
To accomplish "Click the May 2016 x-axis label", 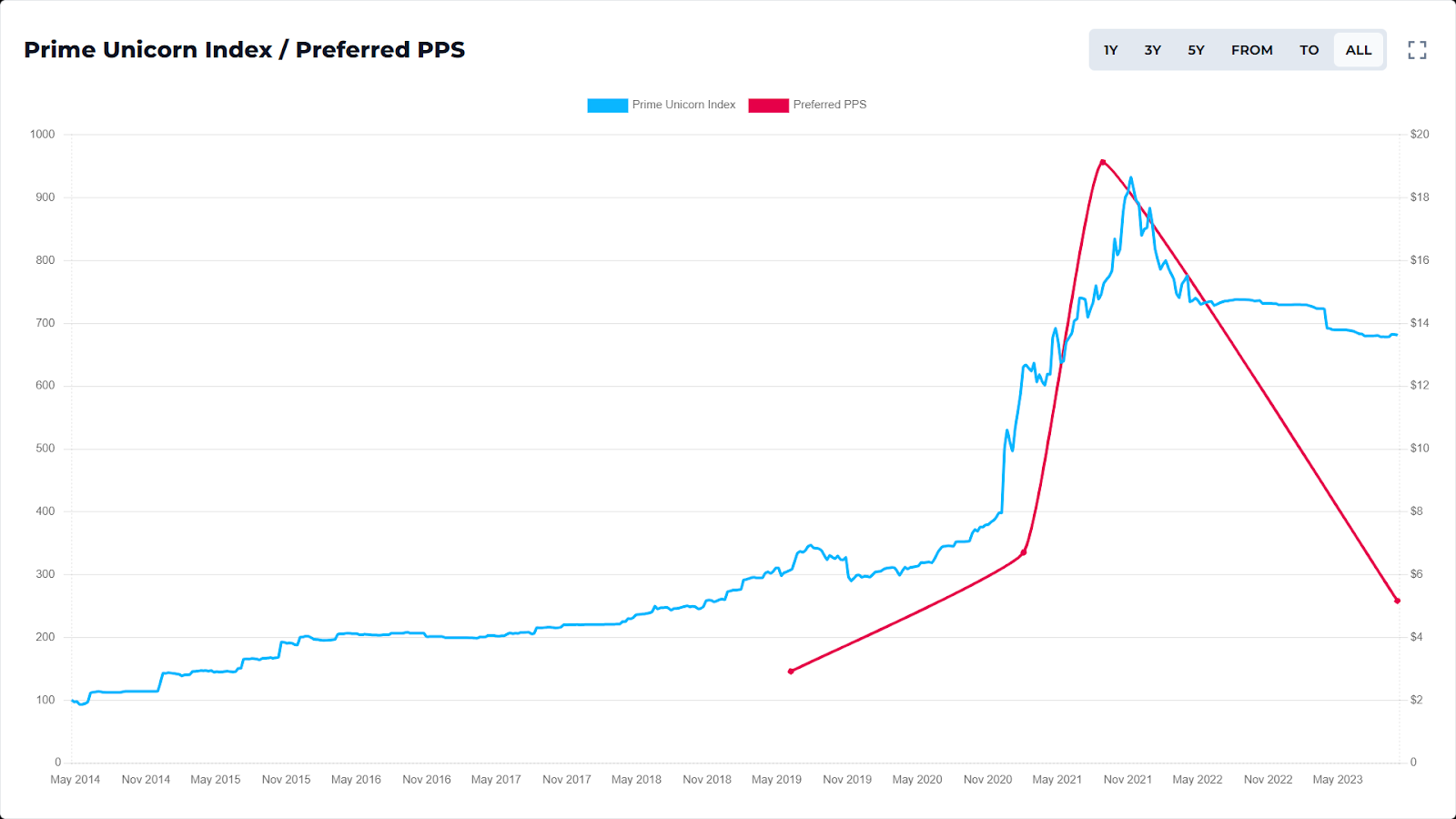I will (x=356, y=780).
